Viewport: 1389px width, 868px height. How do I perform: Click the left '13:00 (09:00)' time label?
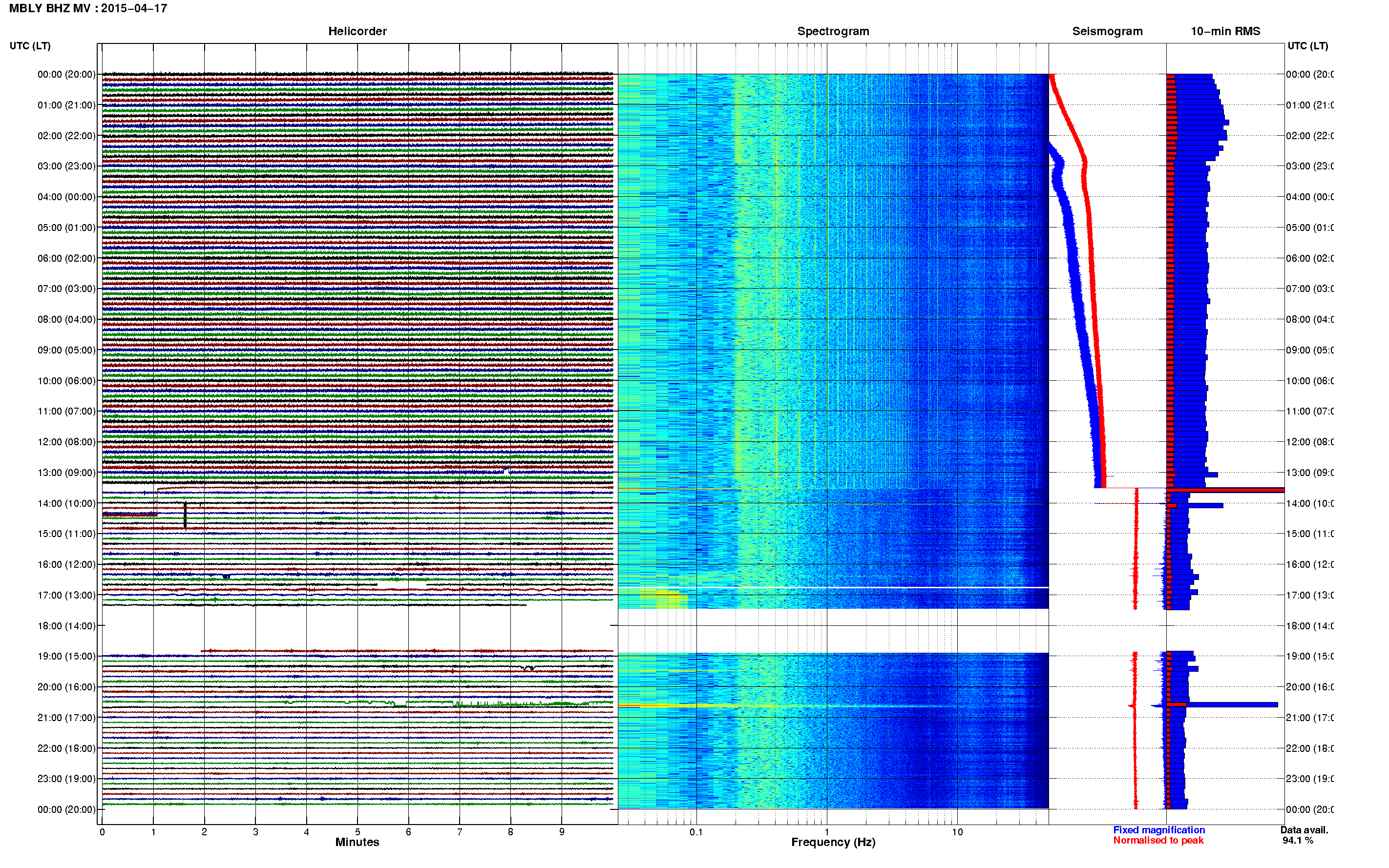[66, 473]
